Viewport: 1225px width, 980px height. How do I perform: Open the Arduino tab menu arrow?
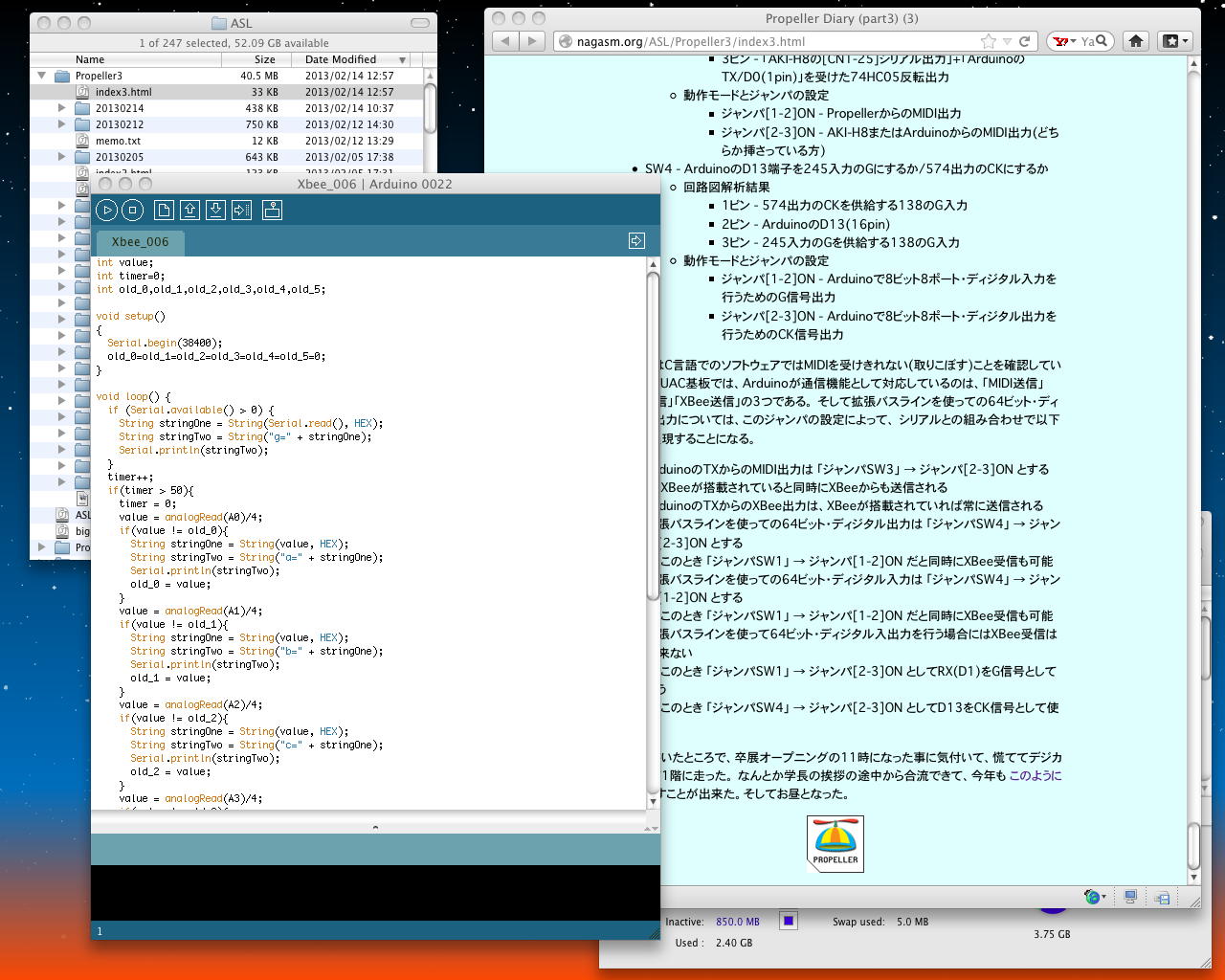(636, 241)
